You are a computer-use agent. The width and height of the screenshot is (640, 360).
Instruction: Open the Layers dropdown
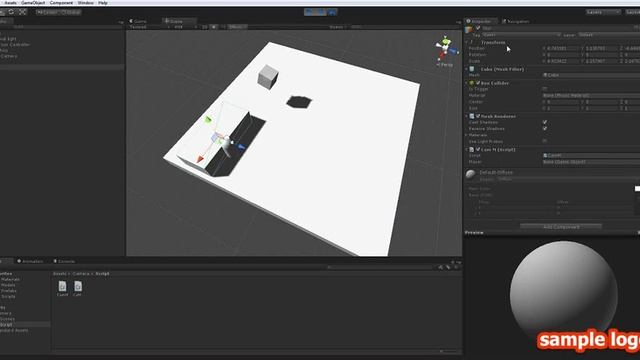[603, 12]
